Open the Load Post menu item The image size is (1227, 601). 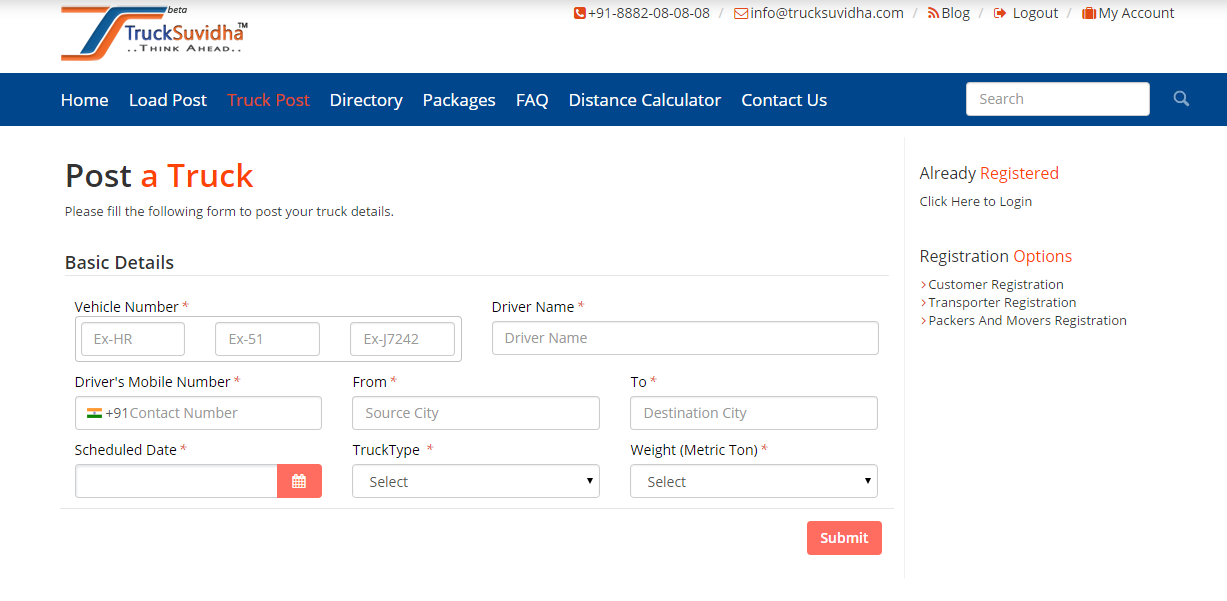(168, 100)
